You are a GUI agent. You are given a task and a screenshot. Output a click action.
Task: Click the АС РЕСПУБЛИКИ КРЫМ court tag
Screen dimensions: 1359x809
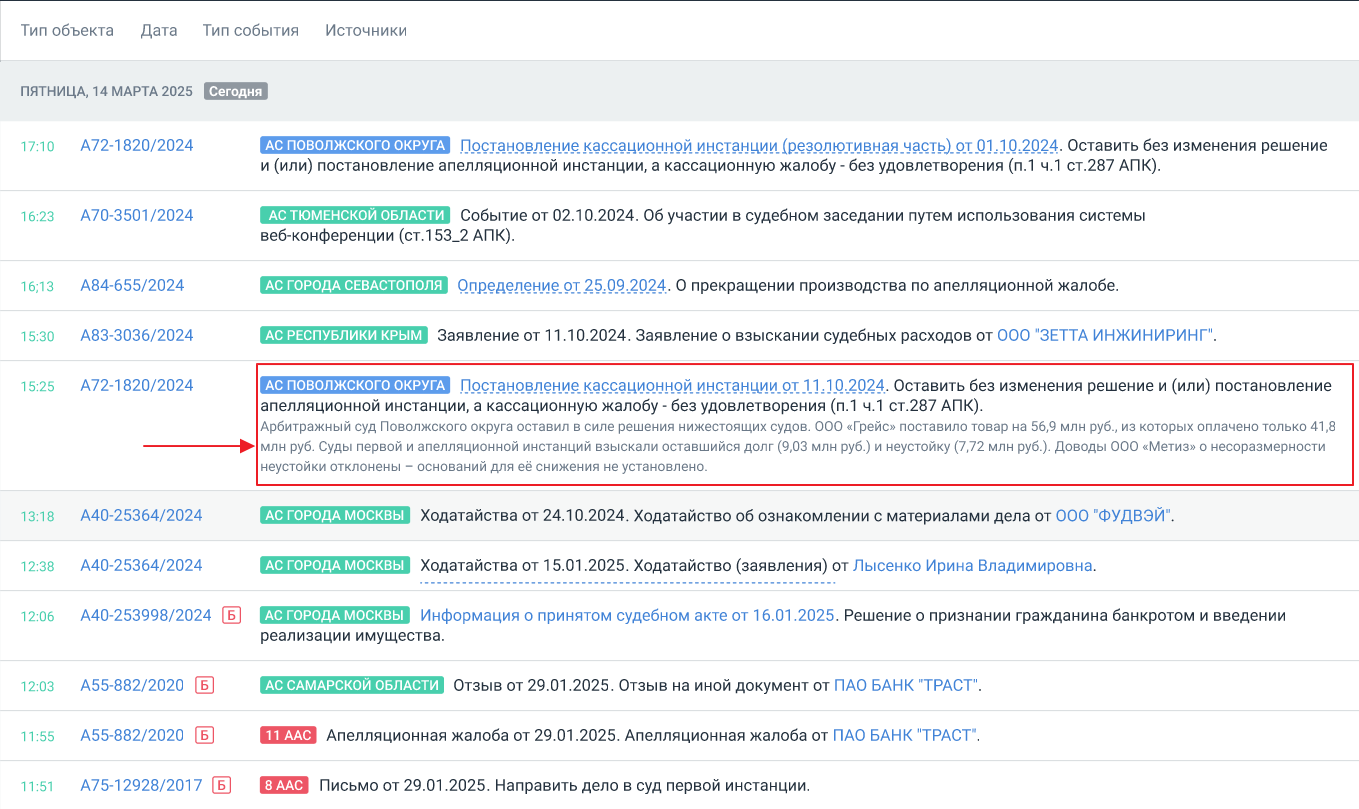click(343, 335)
